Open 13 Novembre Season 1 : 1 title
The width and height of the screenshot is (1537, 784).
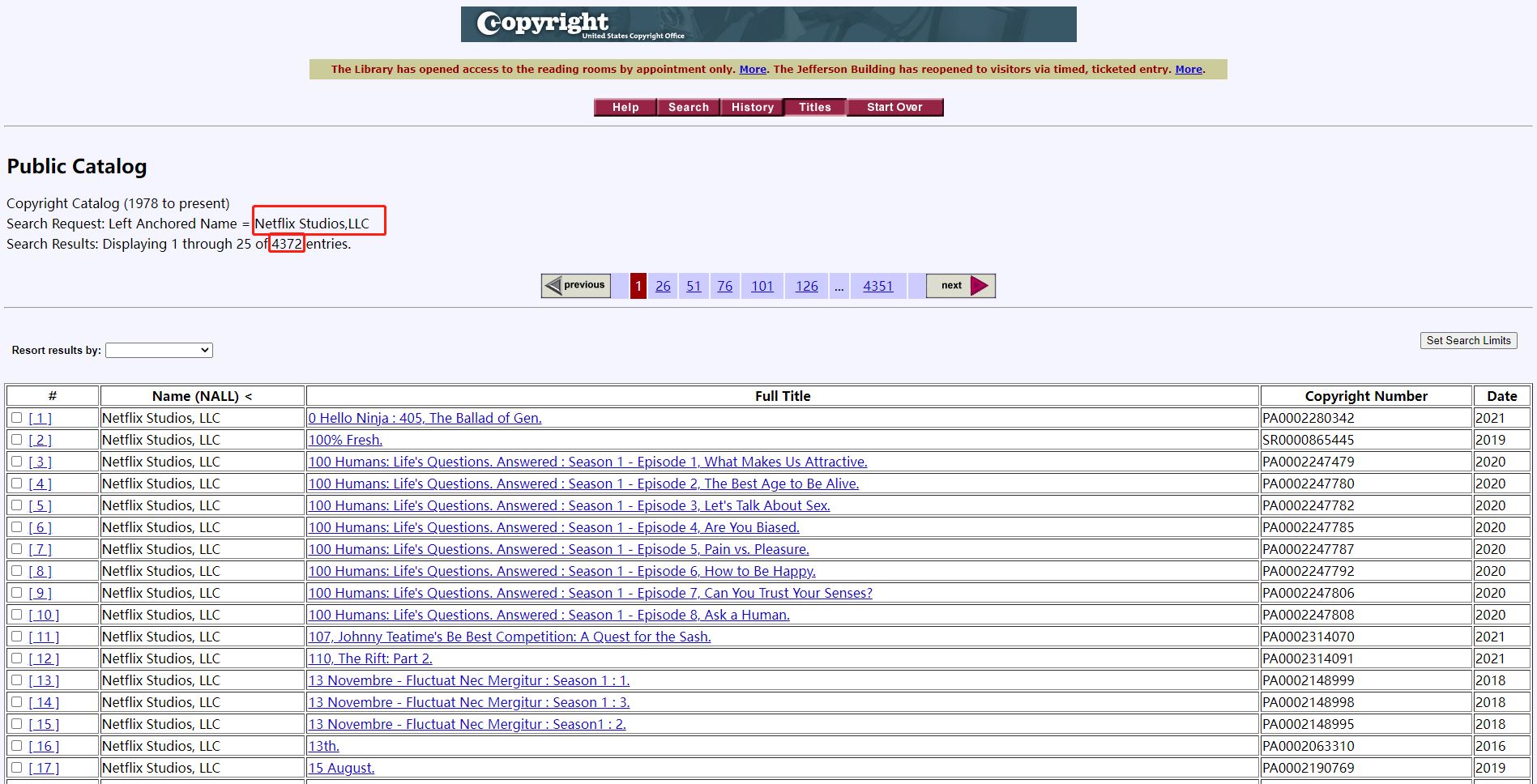pyautogui.click(x=469, y=680)
